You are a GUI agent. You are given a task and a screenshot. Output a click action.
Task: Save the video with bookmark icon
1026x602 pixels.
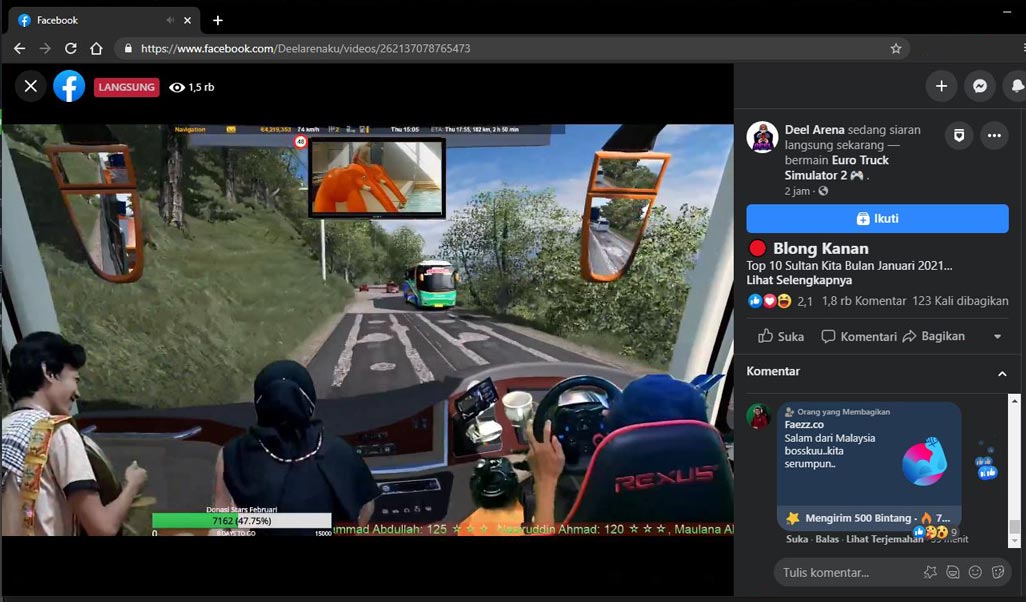(x=959, y=135)
